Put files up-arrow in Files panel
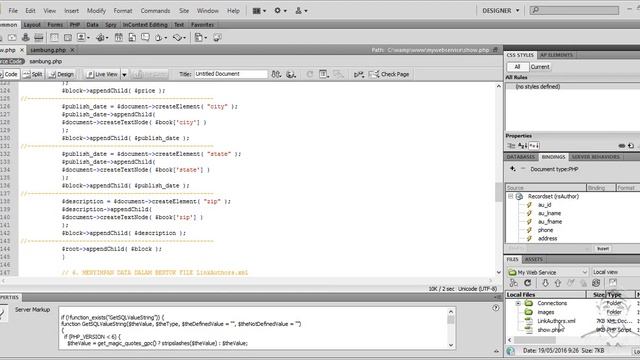640x360 pixels. (x=558, y=283)
